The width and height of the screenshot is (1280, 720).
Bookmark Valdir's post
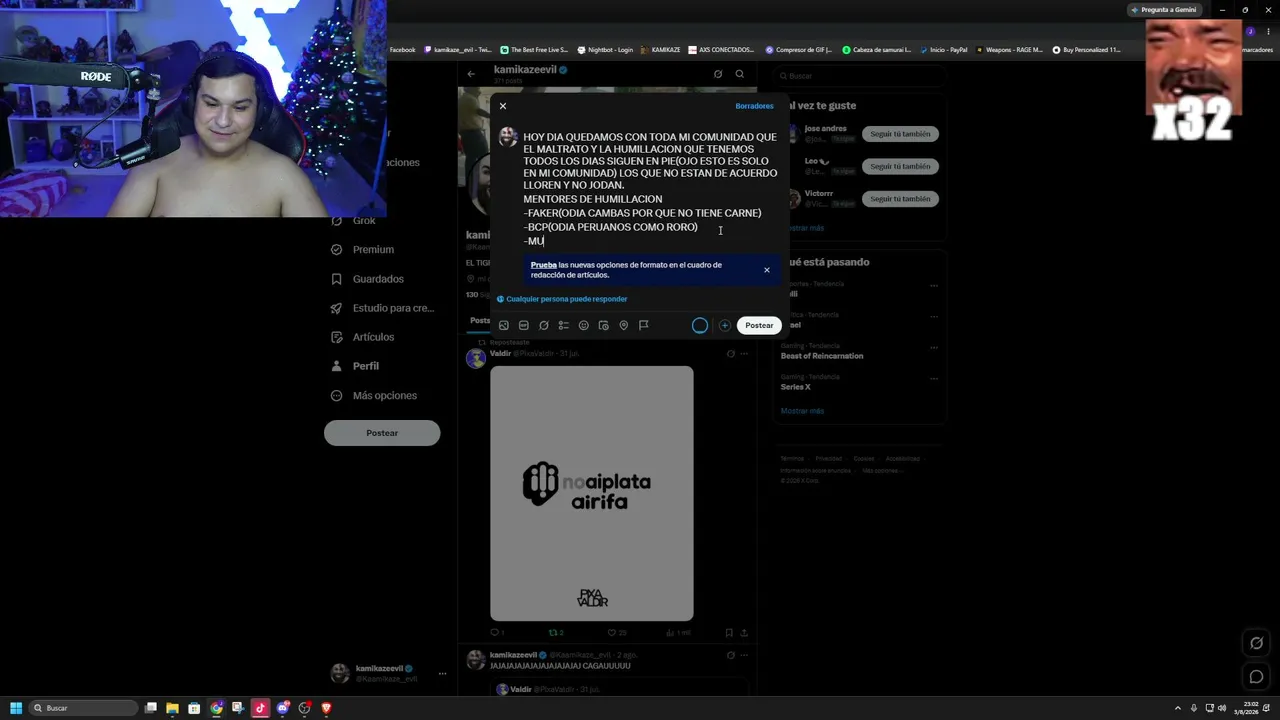tap(729, 633)
